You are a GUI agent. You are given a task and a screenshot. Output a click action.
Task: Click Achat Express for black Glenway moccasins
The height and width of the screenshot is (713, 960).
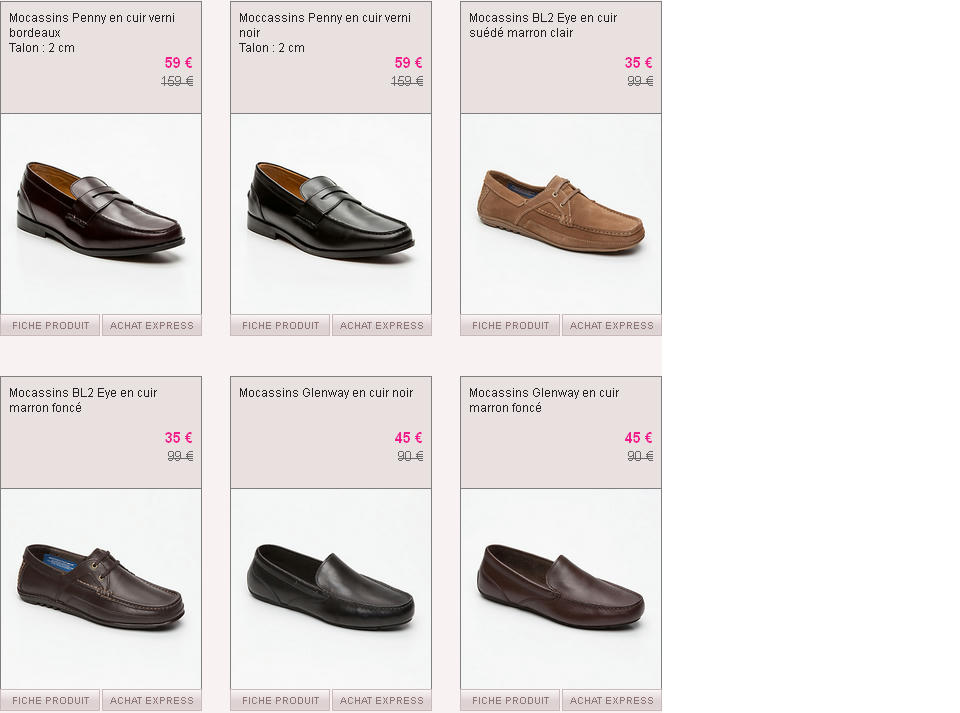tap(382, 700)
